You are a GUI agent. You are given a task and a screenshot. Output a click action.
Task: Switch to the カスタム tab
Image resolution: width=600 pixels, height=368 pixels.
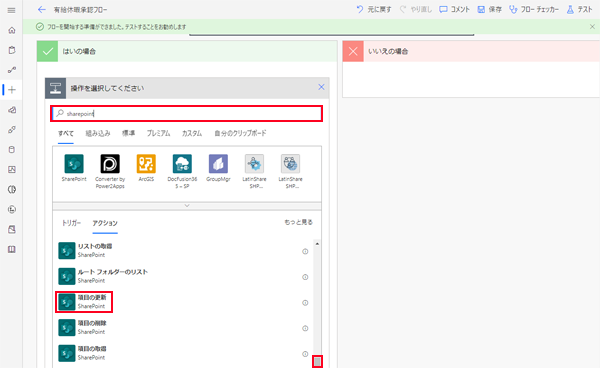pos(192,134)
